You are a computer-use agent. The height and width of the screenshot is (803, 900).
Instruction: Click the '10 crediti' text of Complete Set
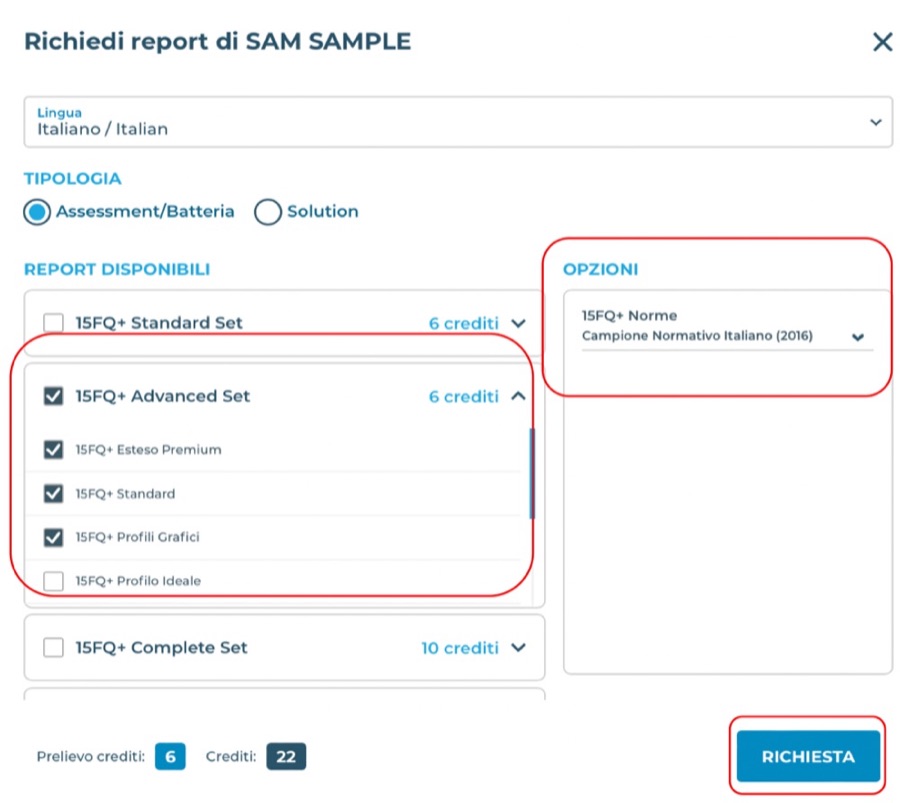coord(460,648)
